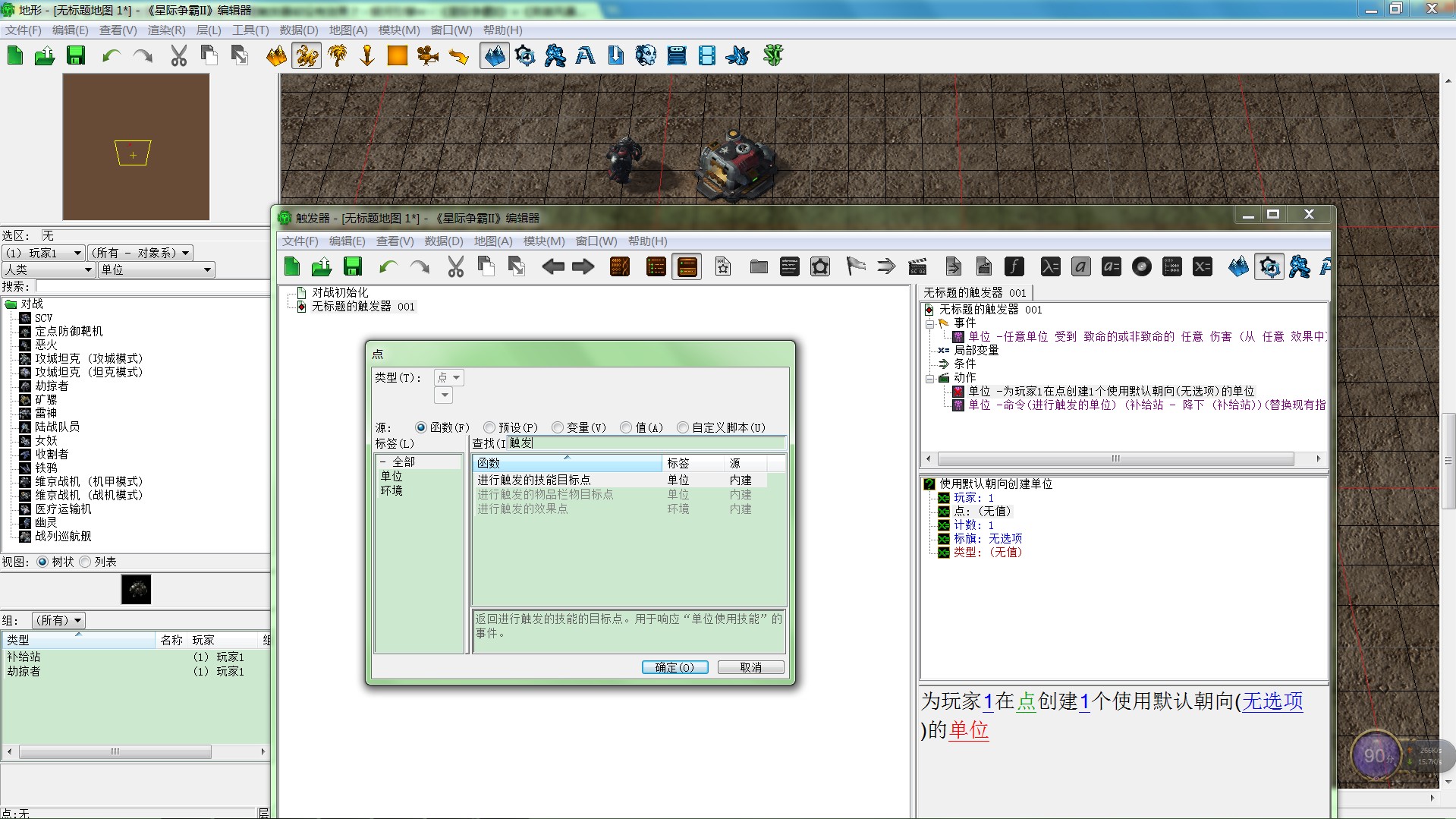Click the back arrow in trigger toolbar
This screenshot has width=1456, height=819.
click(553, 266)
